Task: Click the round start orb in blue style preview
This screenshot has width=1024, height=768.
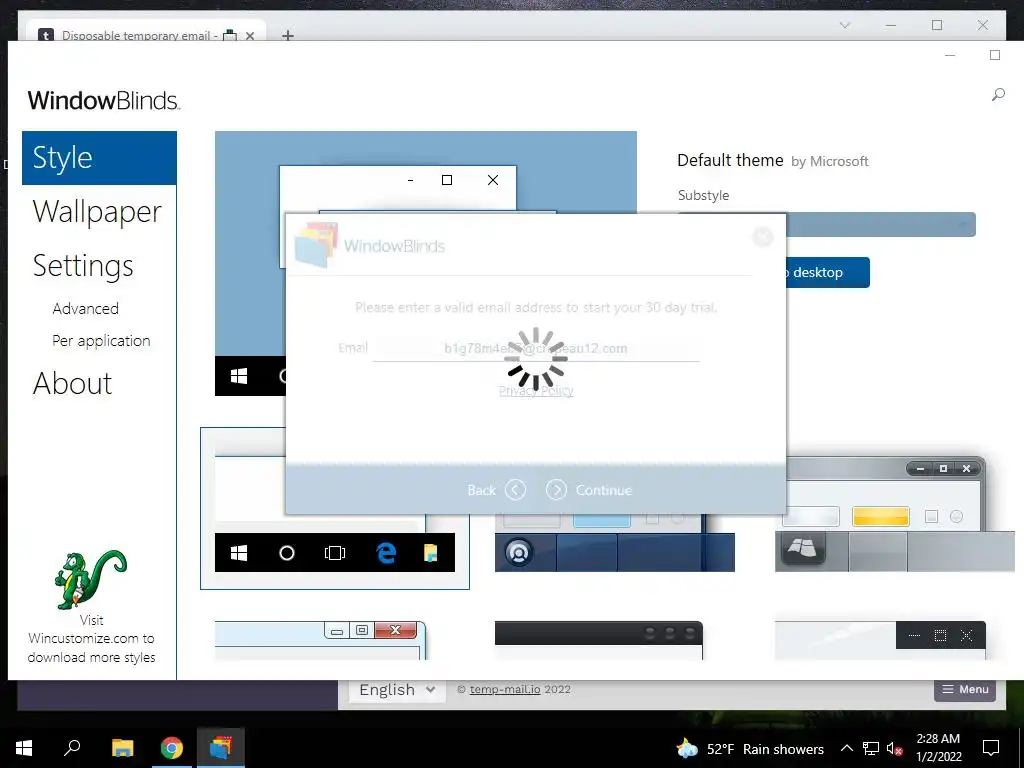Action: pos(519,552)
